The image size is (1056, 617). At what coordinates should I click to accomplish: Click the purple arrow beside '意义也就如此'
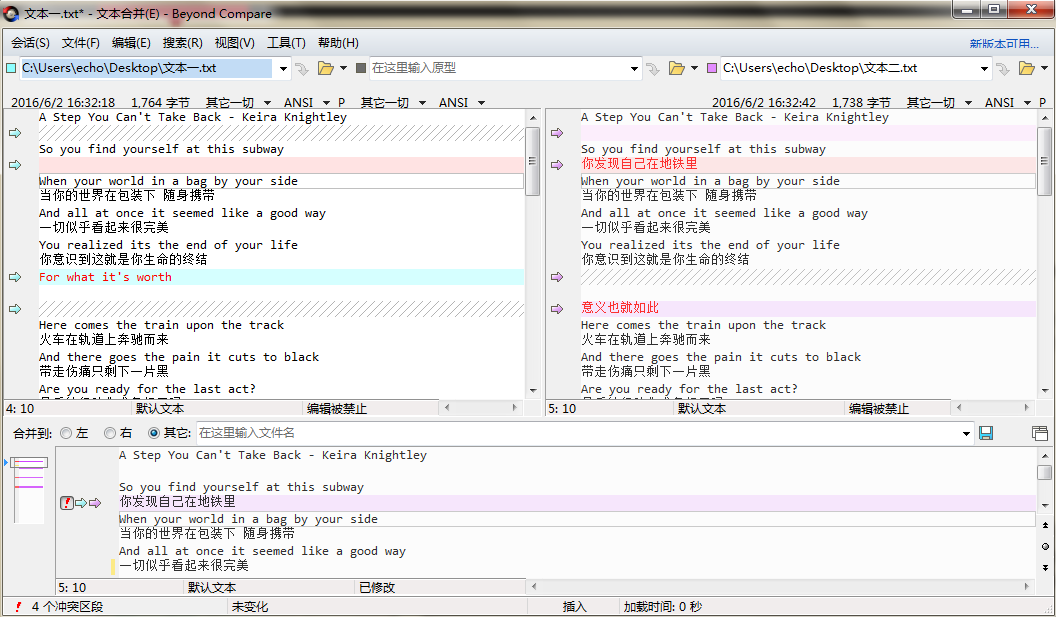click(557, 309)
